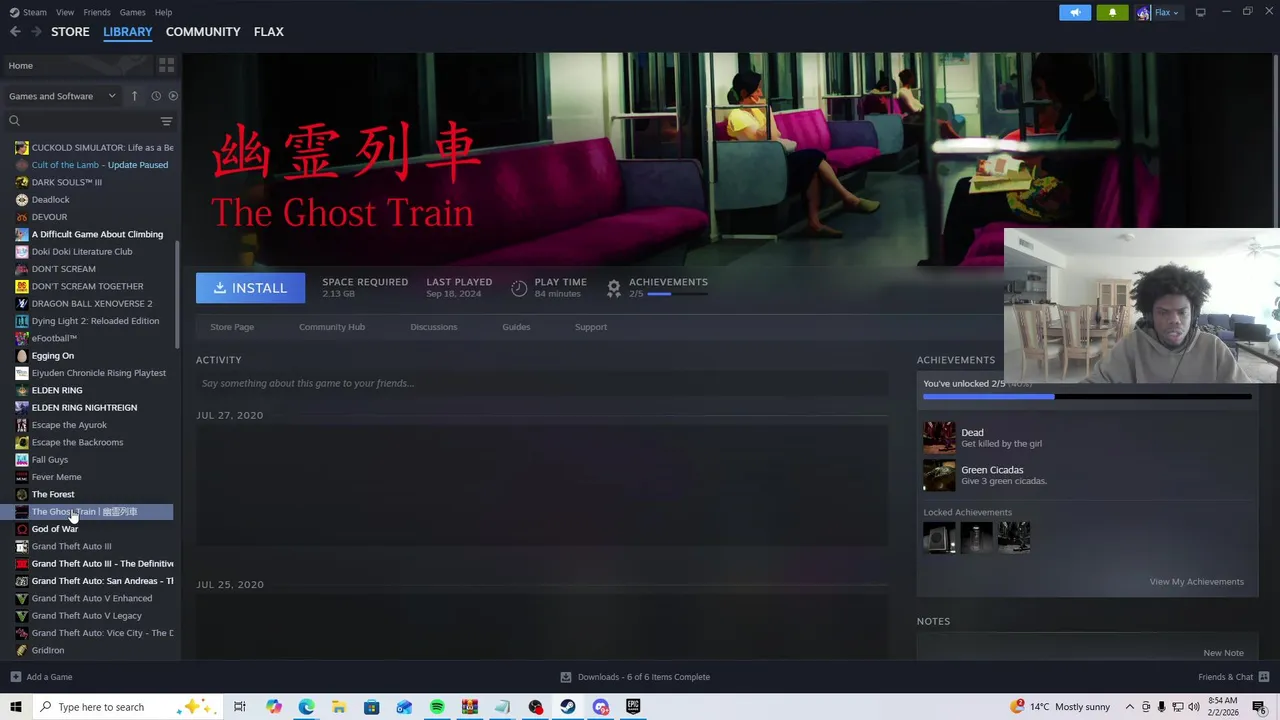This screenshot has width=1280, height=720.
Task: Open Friends & Chat
Action: click(1233, 677)
